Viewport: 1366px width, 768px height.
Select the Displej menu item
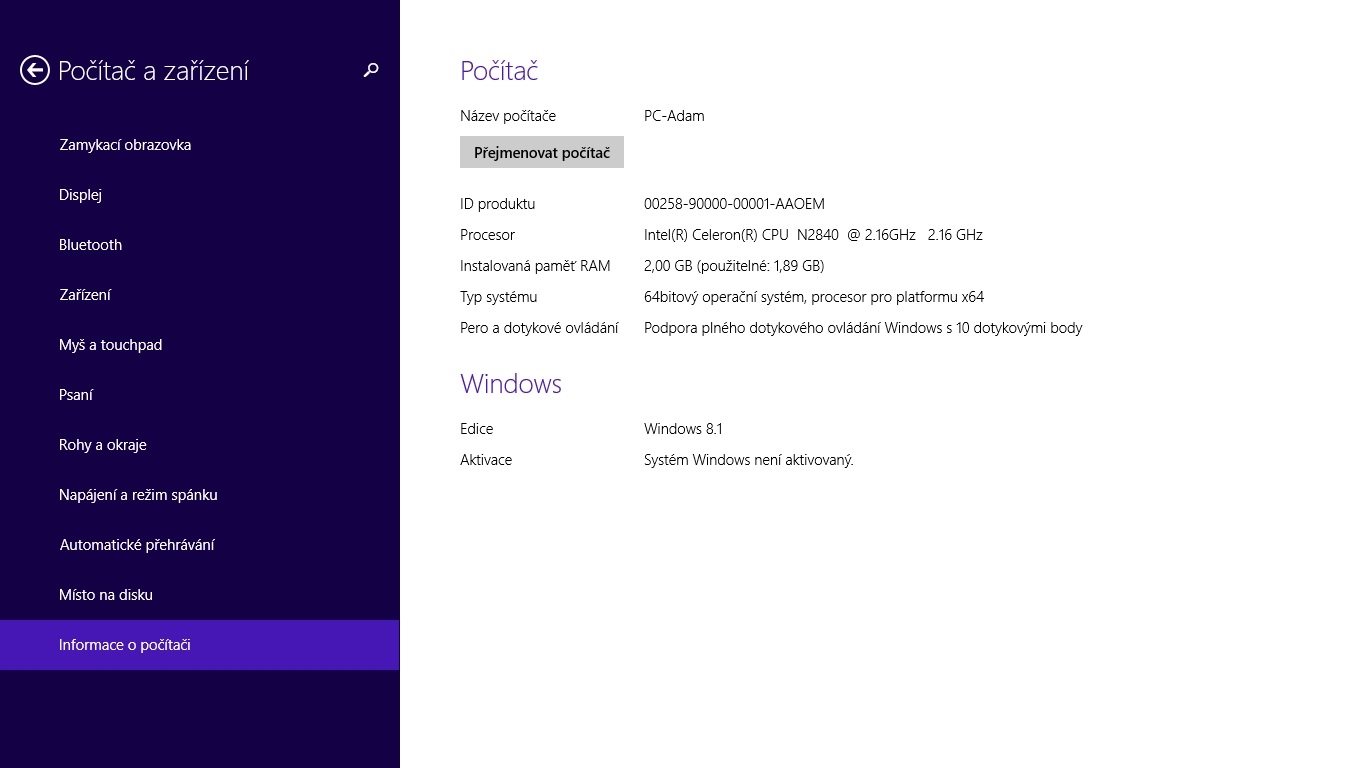pyautogui.click(x=80, y=195)
